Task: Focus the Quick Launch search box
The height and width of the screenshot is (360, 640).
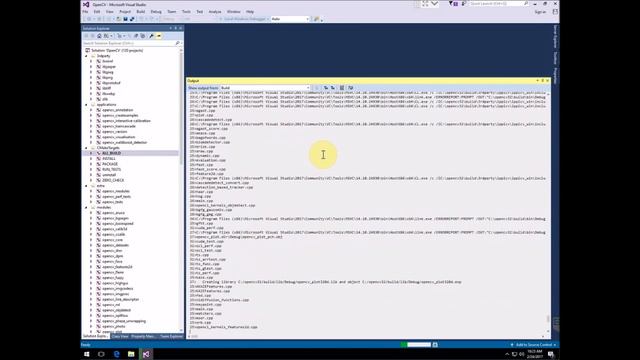Action: [x=499, y=4]
